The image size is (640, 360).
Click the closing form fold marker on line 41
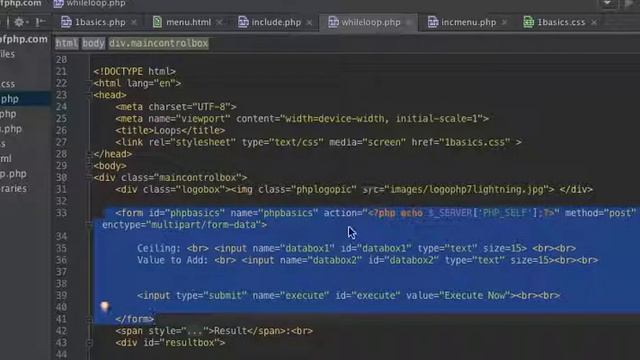click(89, 319)
